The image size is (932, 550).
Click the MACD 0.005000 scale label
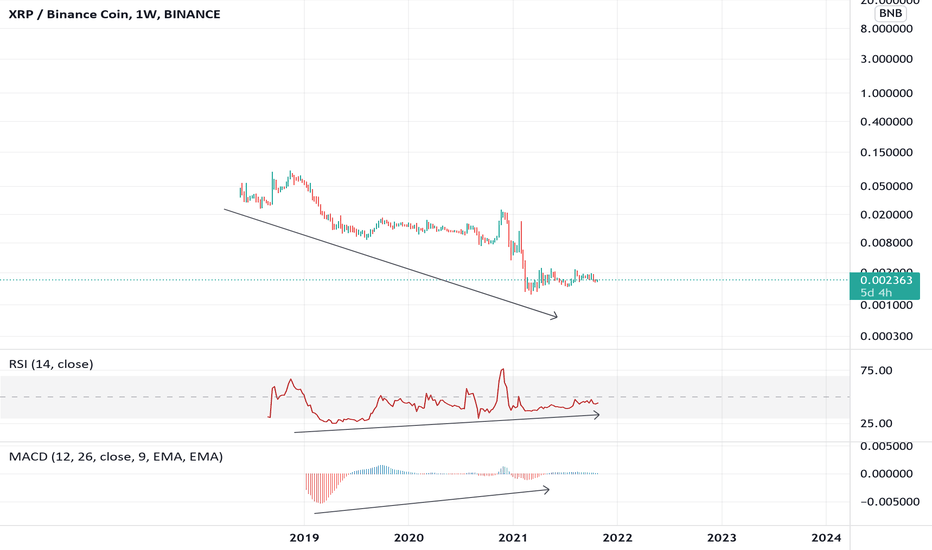[x=886, y=446]
